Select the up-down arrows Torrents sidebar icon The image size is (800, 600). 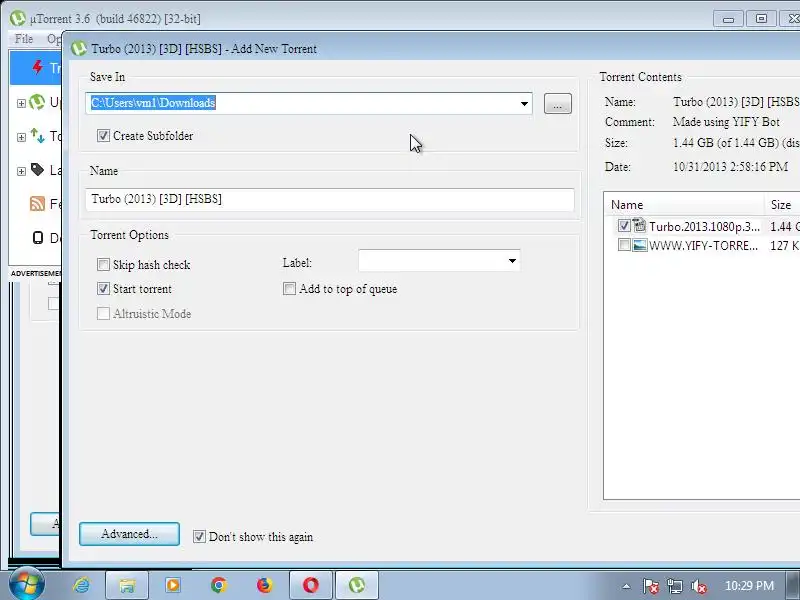point(37,135)
